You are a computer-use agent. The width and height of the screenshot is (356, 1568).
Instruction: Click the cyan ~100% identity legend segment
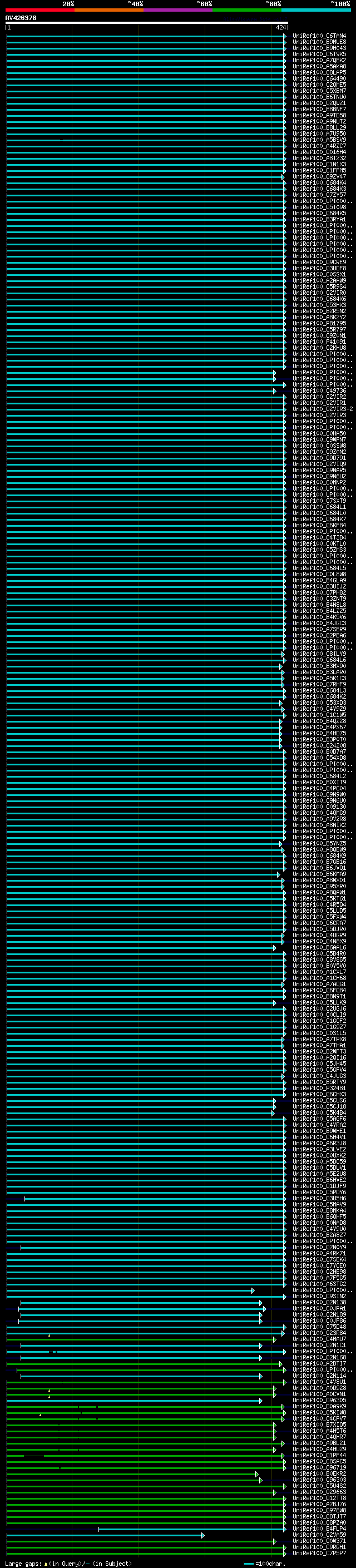point(316,10)
